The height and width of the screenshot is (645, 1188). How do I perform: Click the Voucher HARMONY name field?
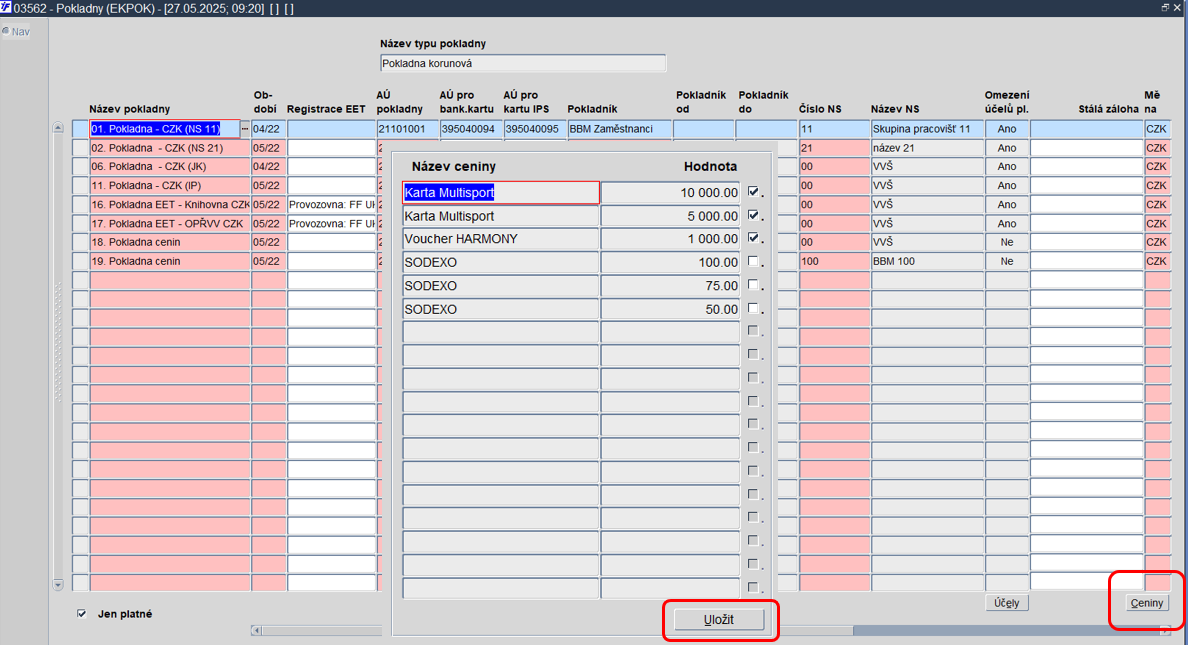(500, 239)
